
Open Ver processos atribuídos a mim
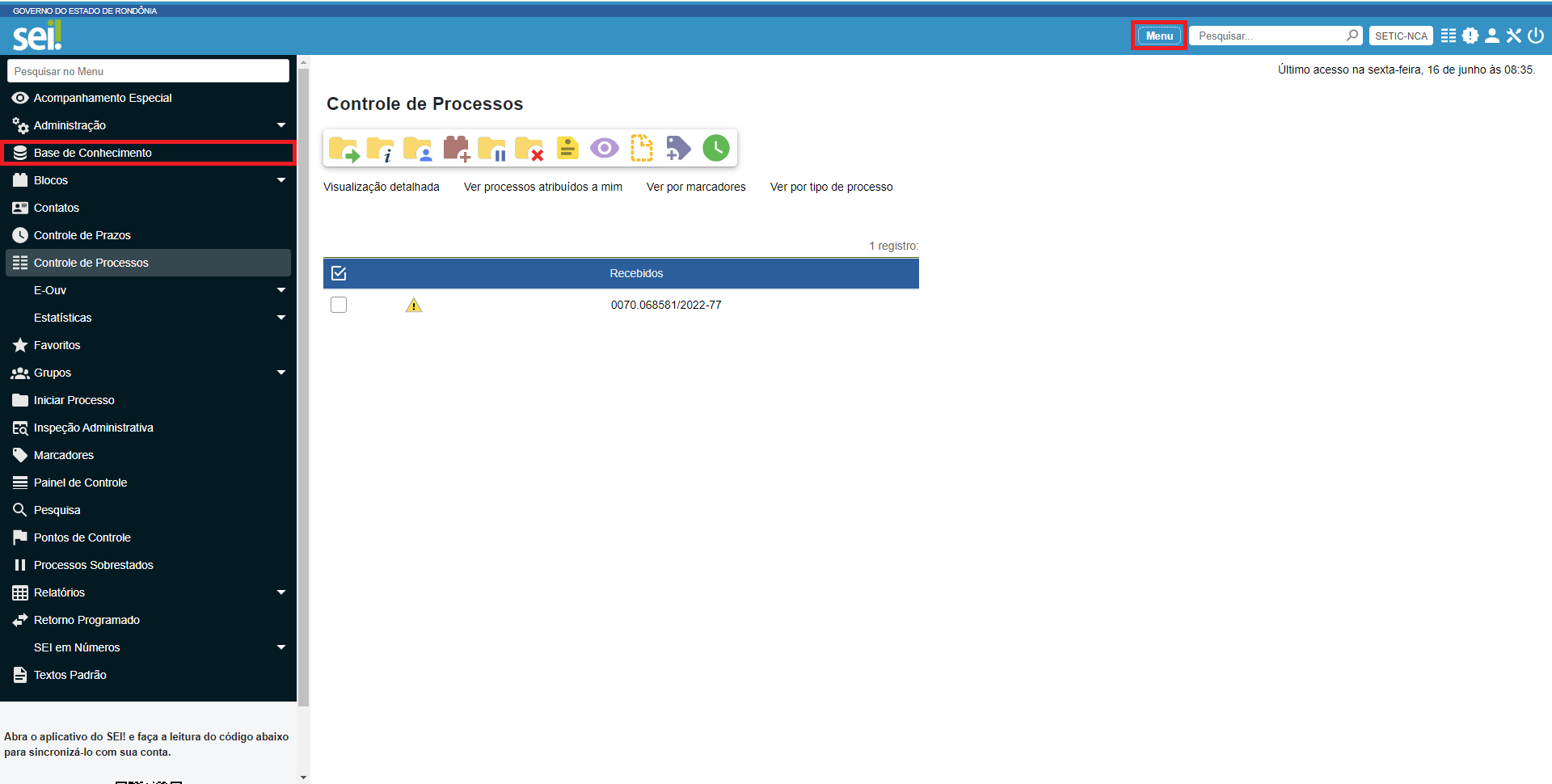542,186
